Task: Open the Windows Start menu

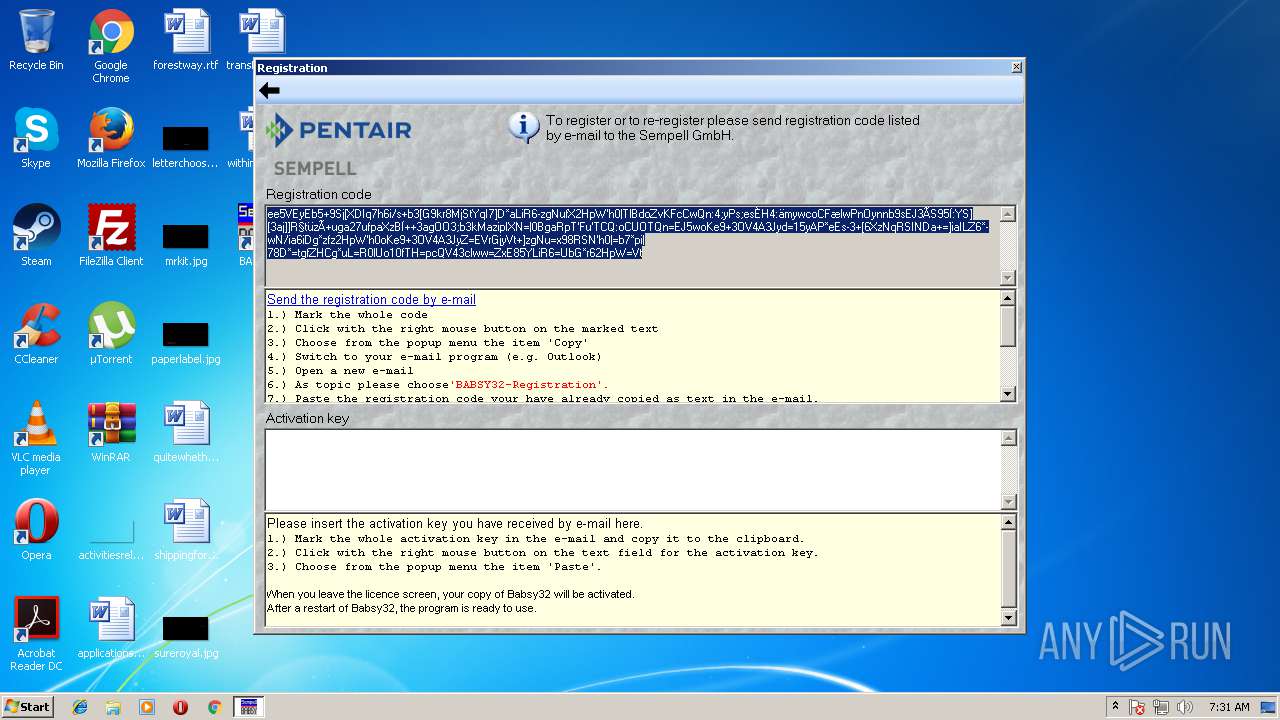Action: [x=27, y=706]
